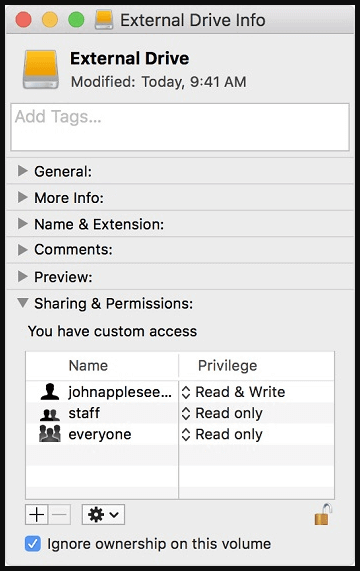Change the johnappleseed Read & Write privilege
The image size is (360, 571).
click(x=233, y=392)
